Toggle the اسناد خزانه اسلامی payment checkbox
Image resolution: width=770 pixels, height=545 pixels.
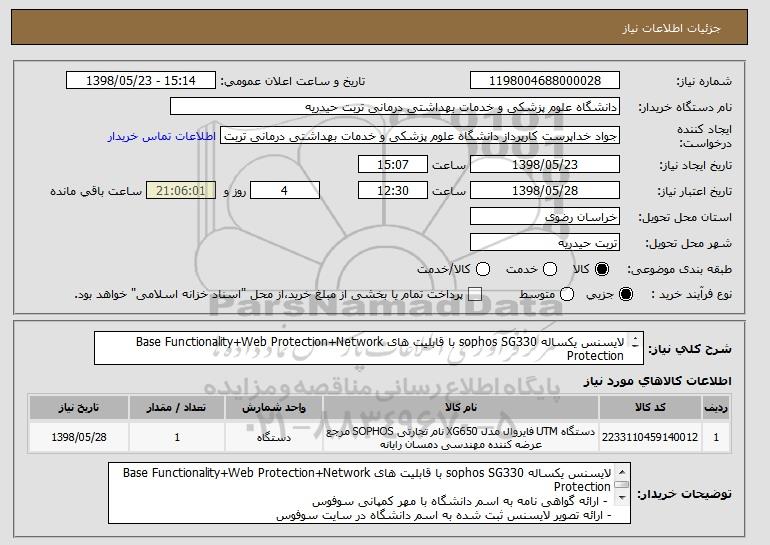coord(474,294)
